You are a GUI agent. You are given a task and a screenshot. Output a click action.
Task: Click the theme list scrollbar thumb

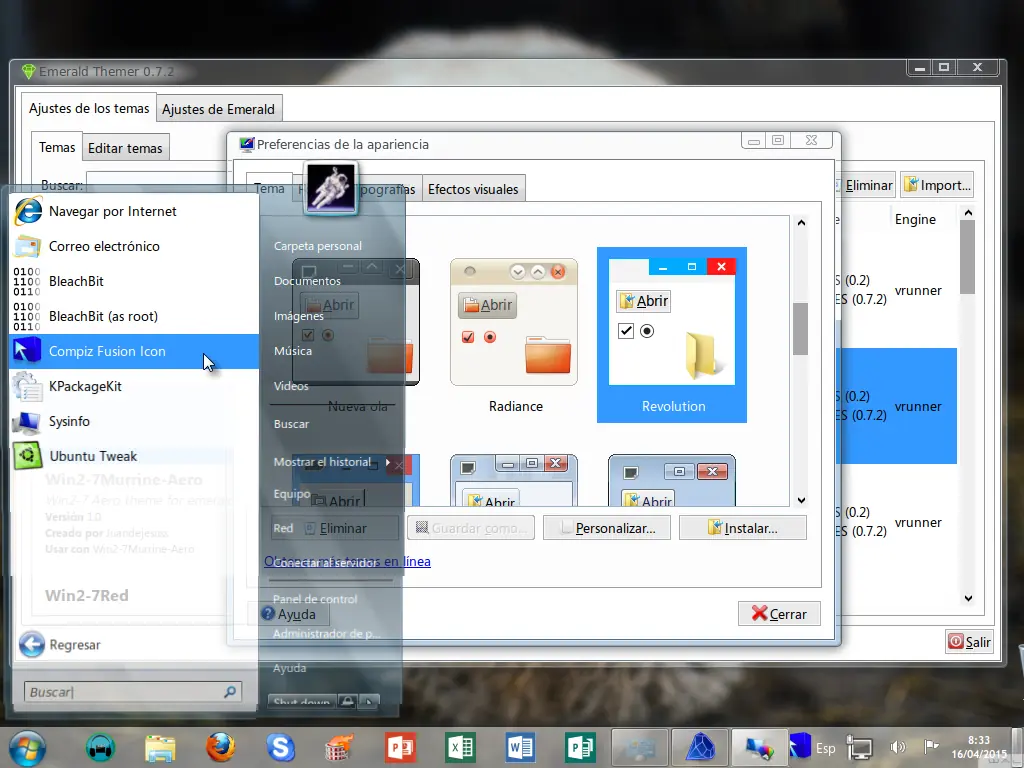click(x=801, y=328)
